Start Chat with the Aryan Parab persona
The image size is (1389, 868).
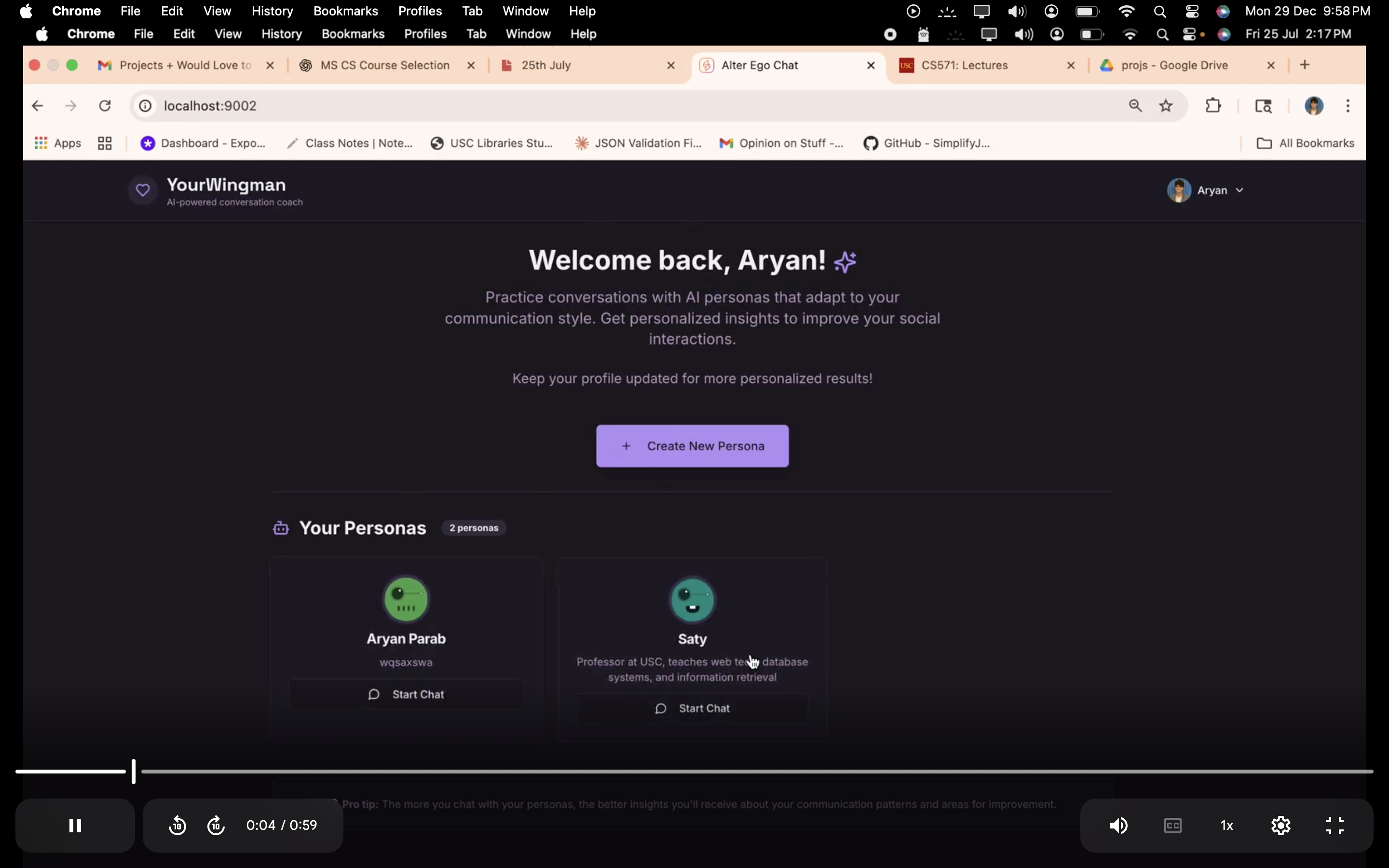(407, 694)
